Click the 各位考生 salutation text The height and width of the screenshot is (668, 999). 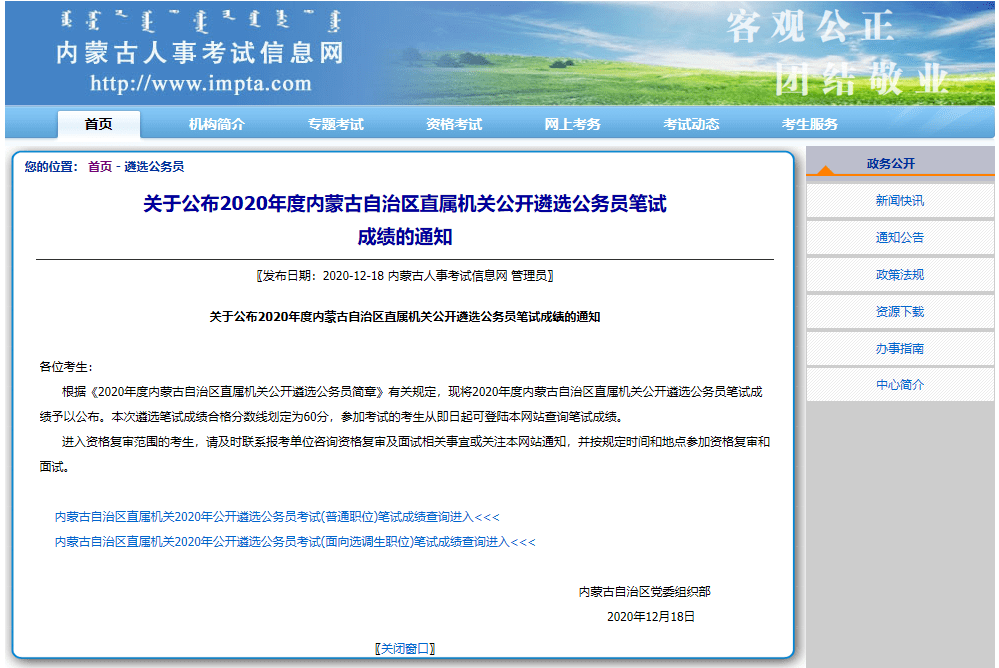click(66, 367)
